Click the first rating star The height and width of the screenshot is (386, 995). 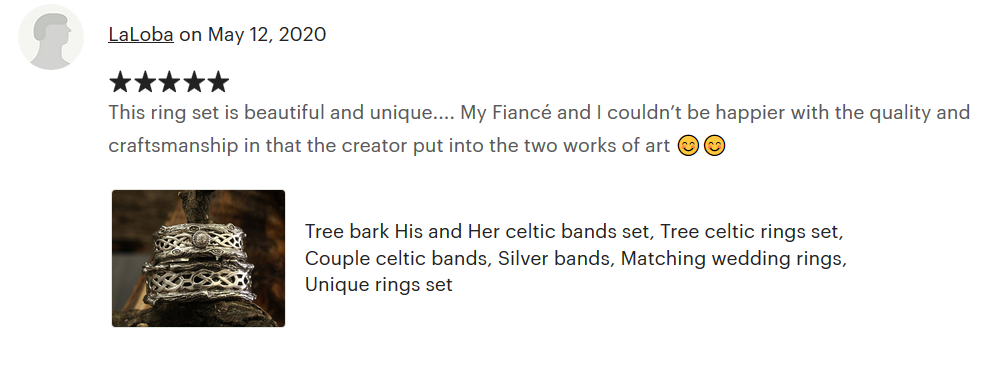[x=121, y=82]
